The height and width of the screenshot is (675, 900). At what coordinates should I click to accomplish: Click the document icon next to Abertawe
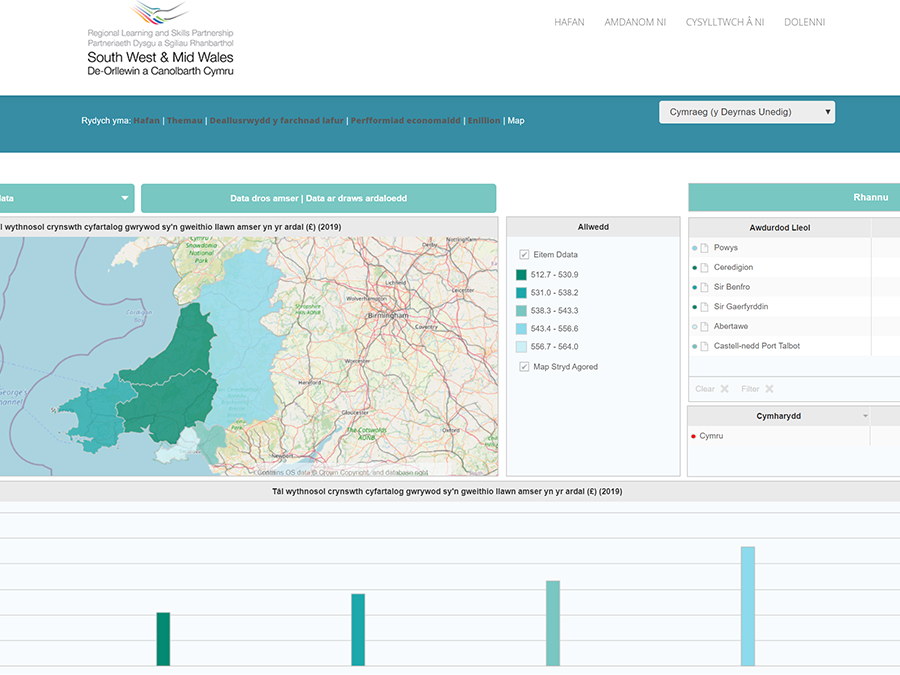[704, 327]
